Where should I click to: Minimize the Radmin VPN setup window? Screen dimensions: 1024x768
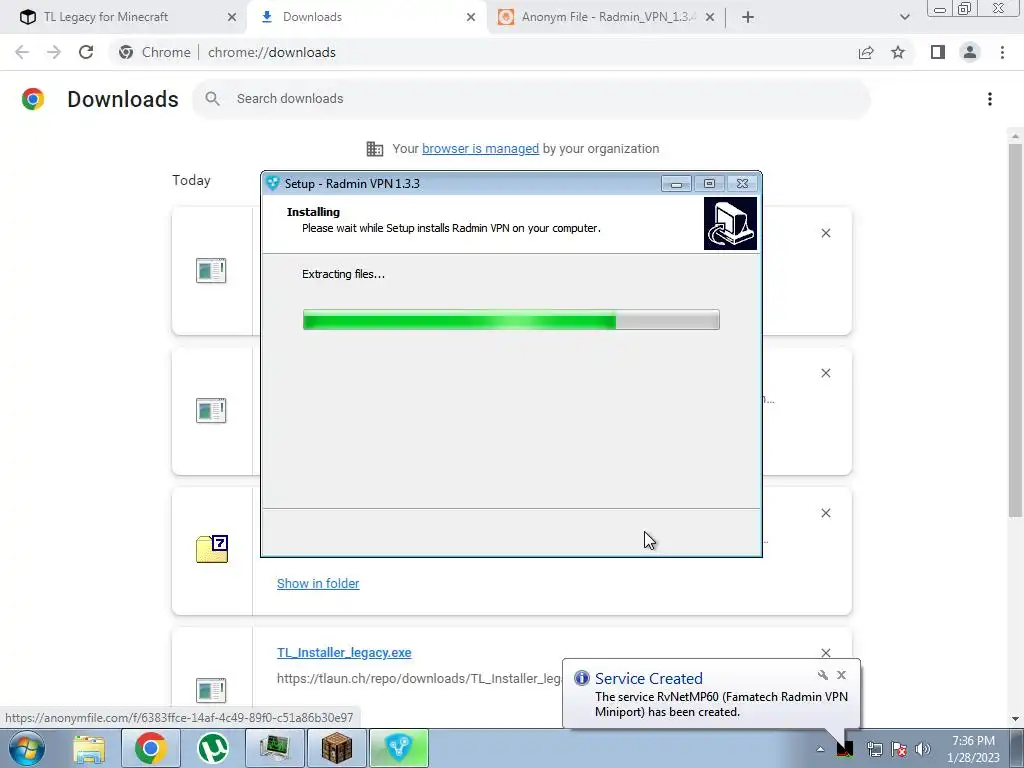click(676, 184)
